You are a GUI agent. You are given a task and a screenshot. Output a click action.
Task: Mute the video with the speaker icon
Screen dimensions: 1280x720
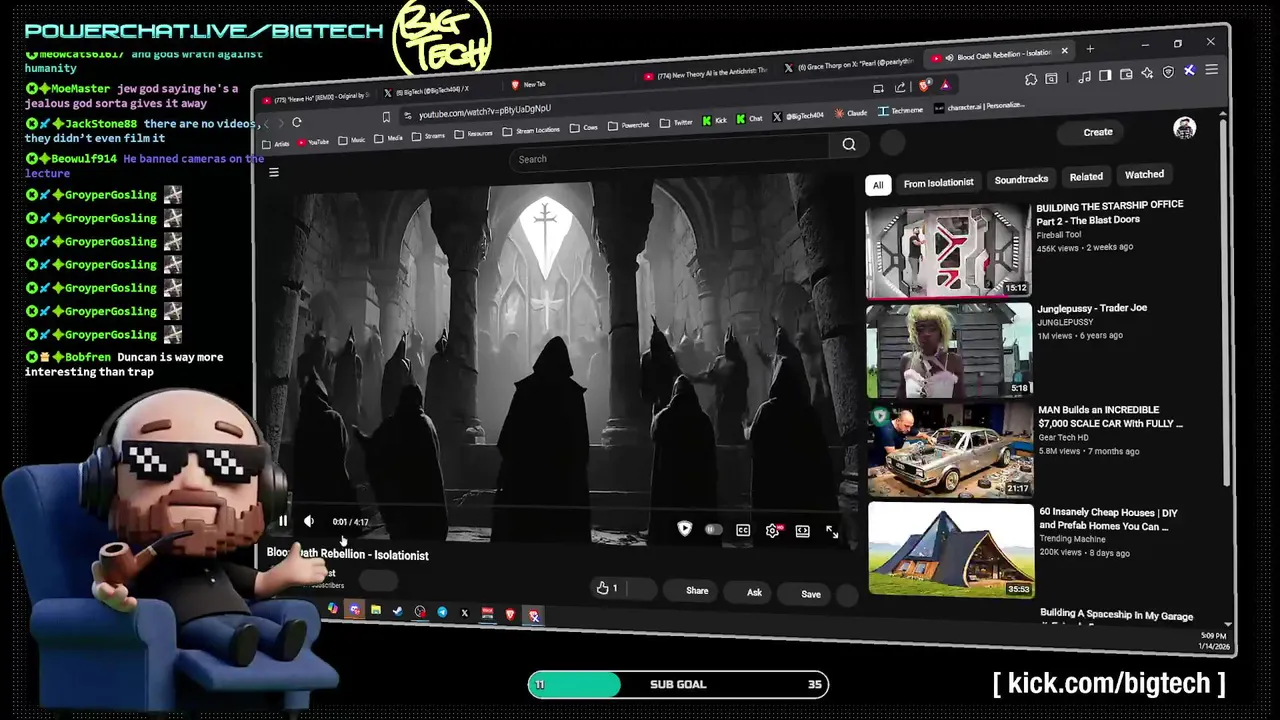coord(309,521)
